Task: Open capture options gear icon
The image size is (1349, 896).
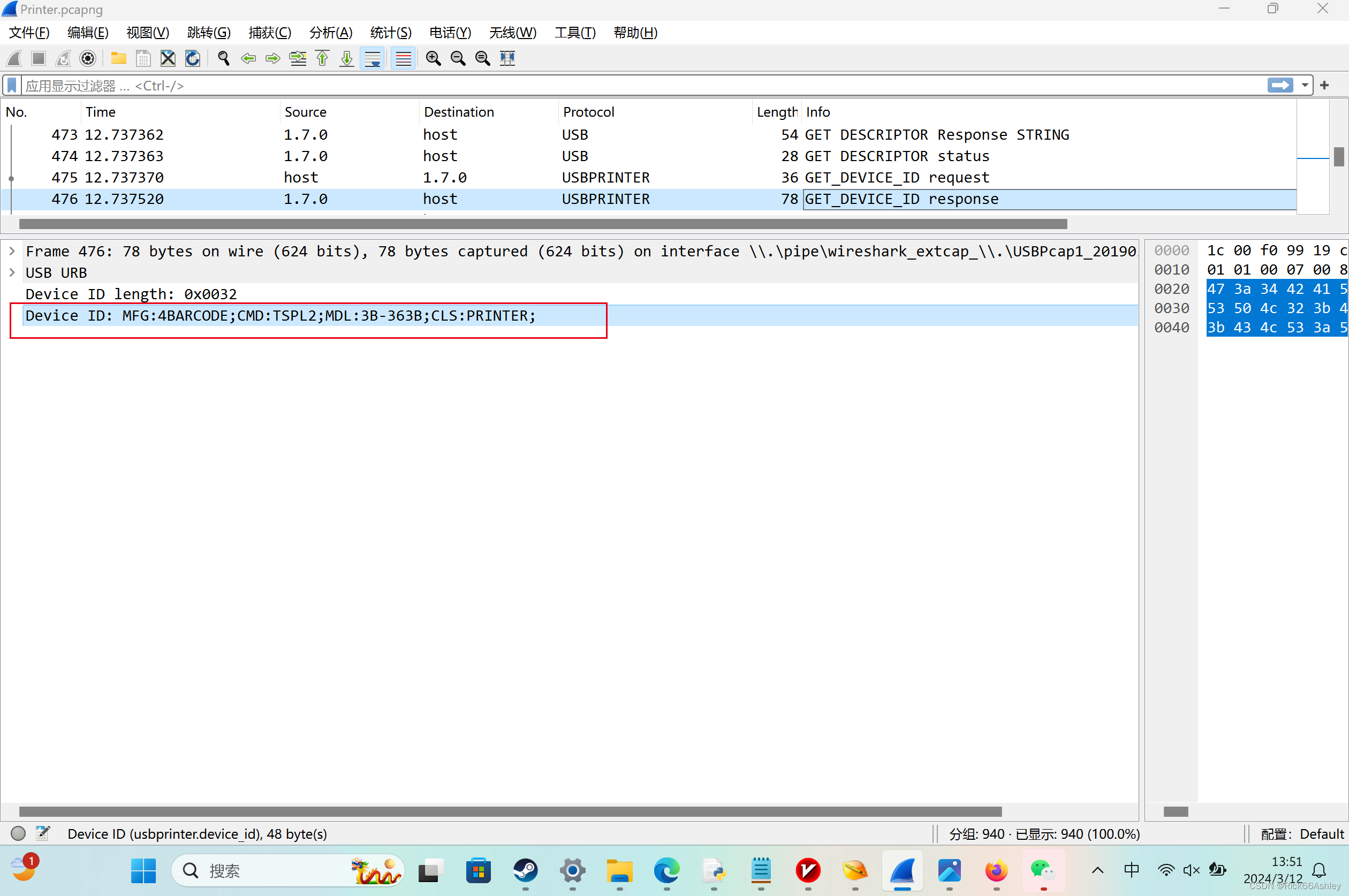Action: click(x=87, y=58)
